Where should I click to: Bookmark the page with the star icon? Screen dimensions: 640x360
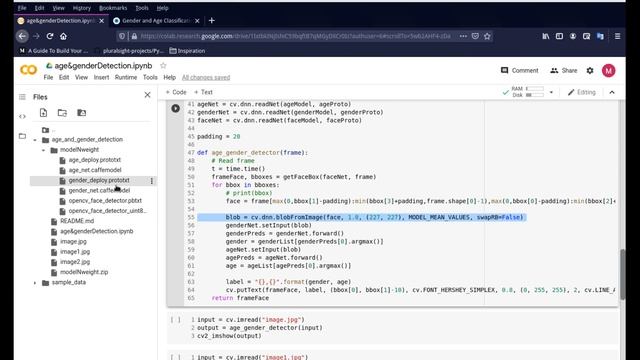(x=487, y=36)
